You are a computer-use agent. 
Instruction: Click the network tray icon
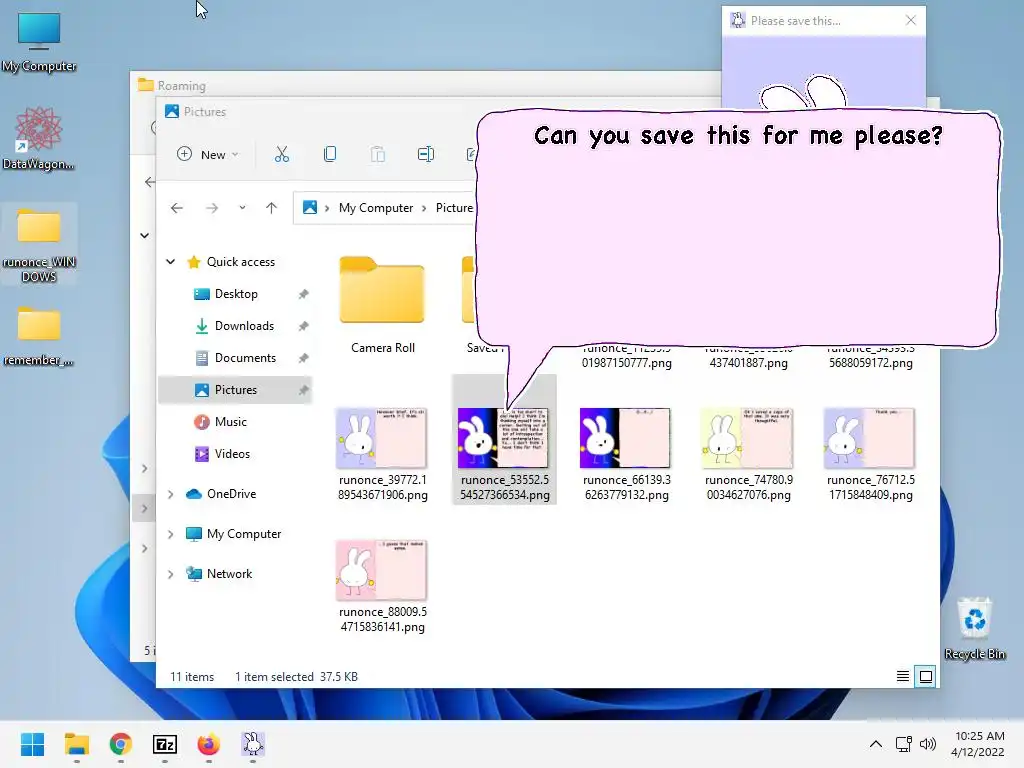[904, 744]
